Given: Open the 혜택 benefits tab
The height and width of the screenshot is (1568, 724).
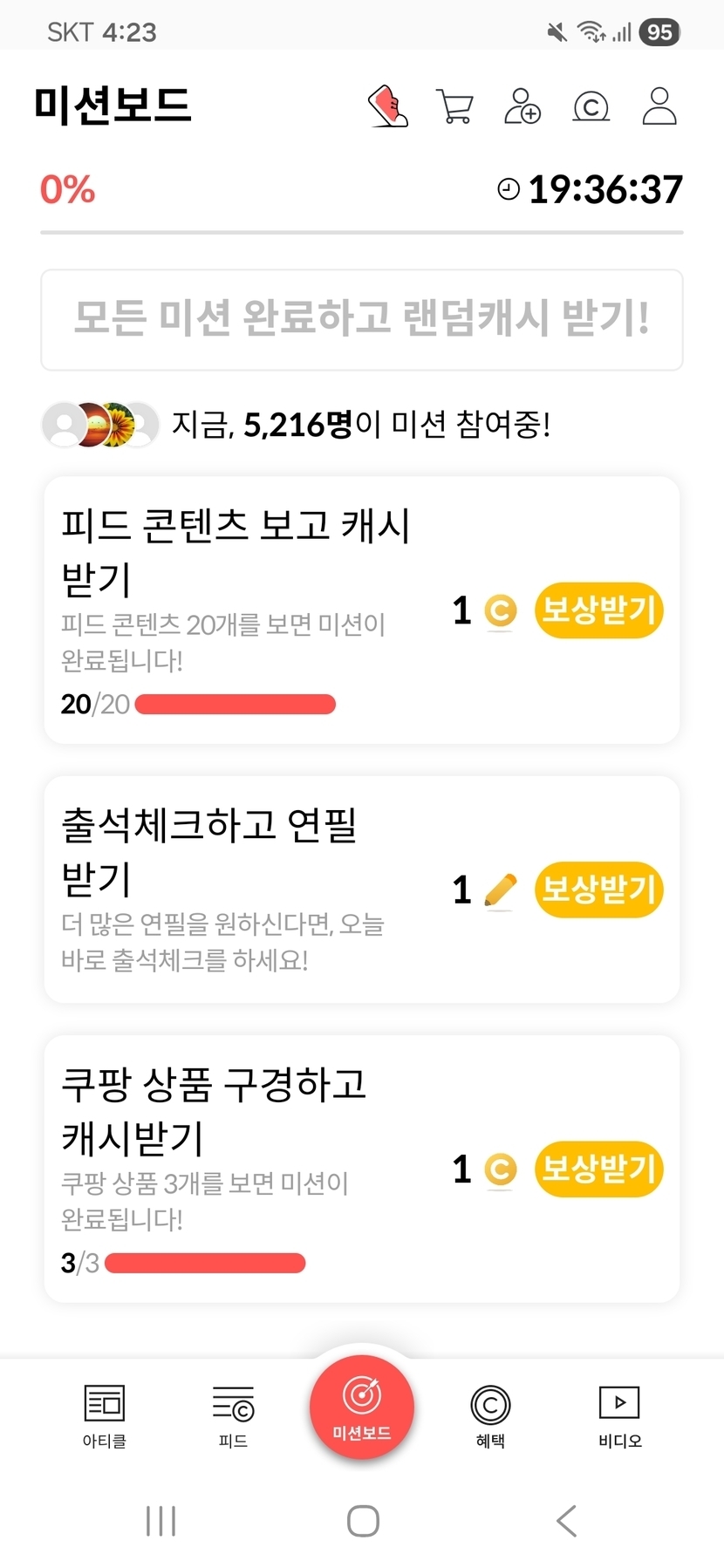Looking at the screenshot, I should (x=490, y=1415).
